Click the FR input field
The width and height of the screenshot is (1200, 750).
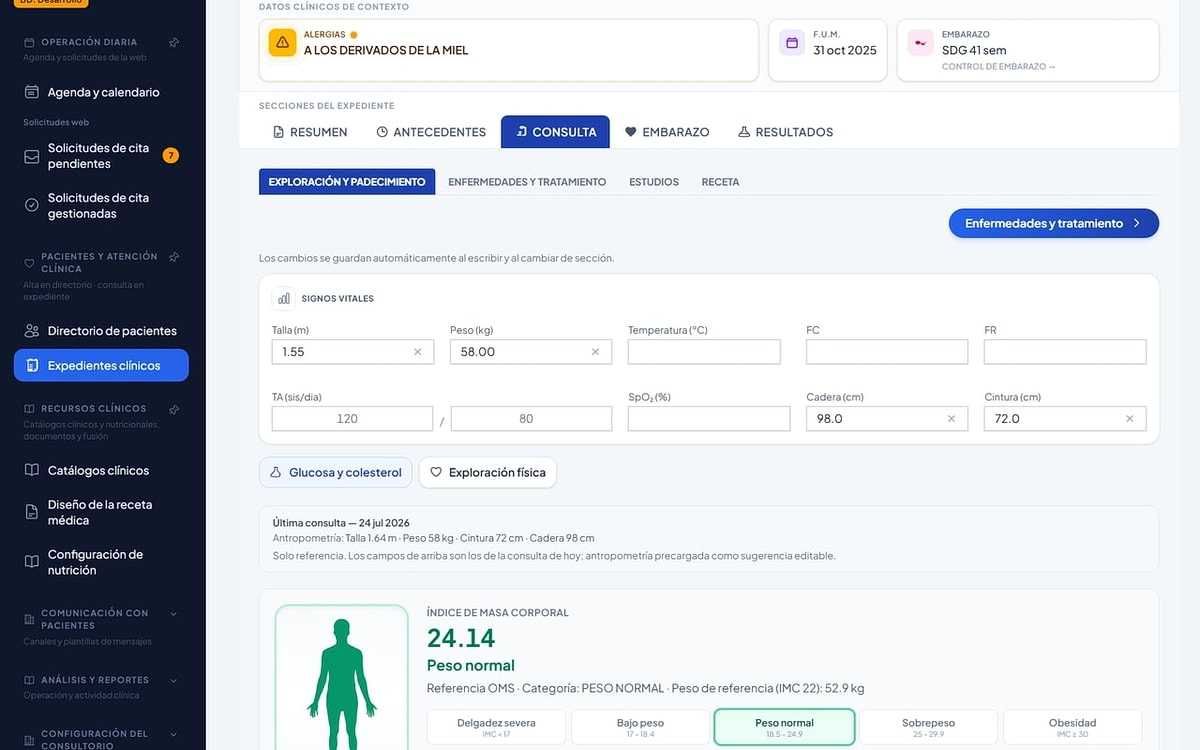[x=1065, y=352]
